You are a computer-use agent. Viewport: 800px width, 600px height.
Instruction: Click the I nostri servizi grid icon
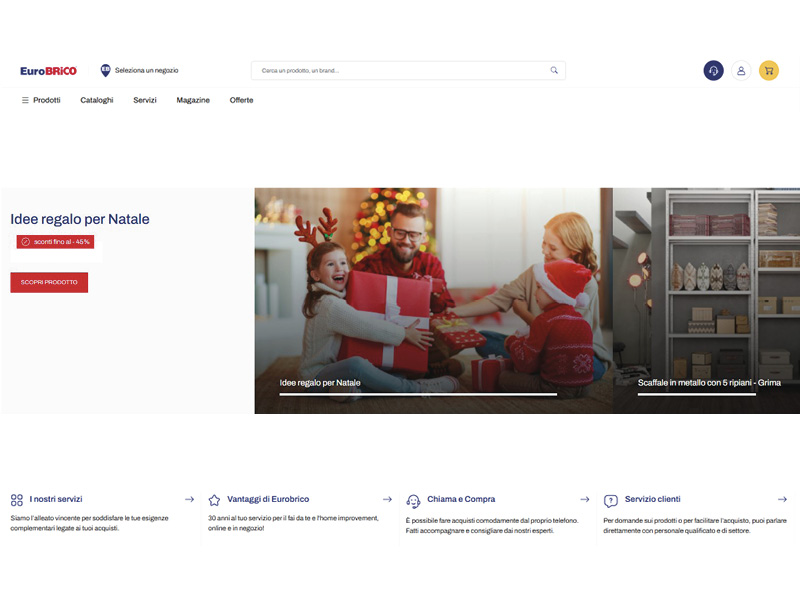[x=16, y=499]
